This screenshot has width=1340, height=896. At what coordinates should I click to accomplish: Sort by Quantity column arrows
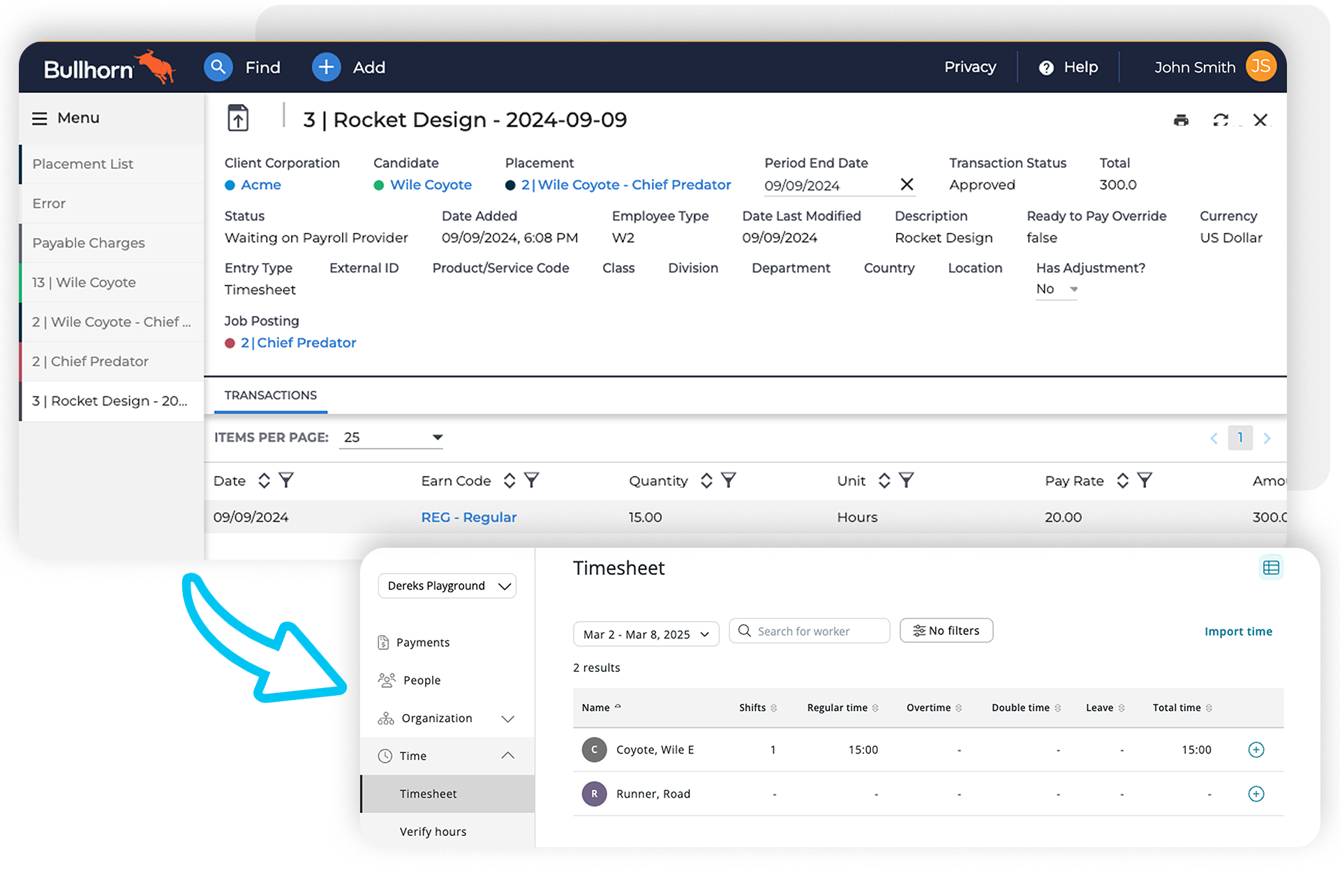point(706,480)
